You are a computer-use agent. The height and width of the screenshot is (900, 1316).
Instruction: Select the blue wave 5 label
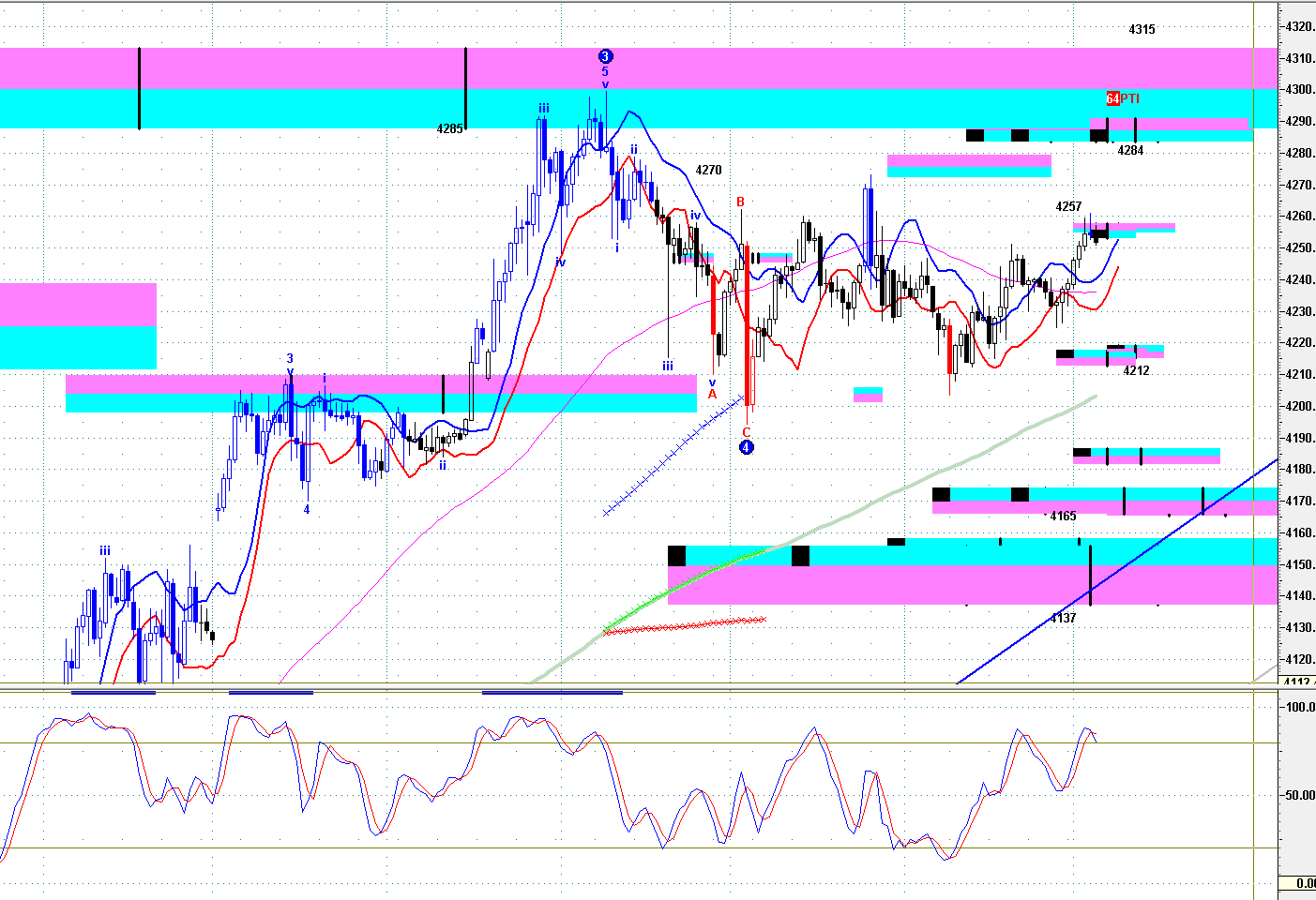[605, 71]
